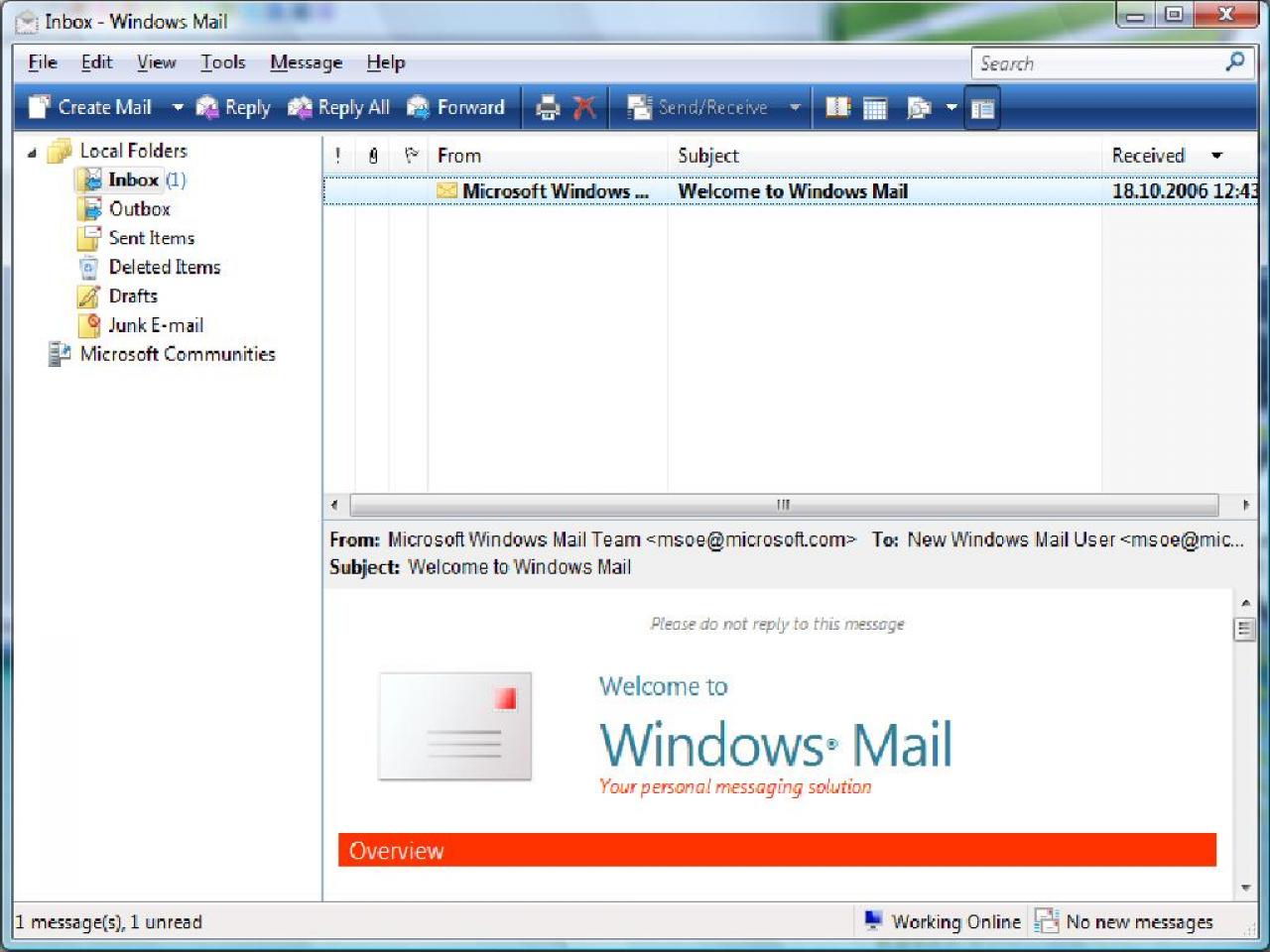This screenshot has width=1270, height=952.
Task: Click the preview Subject line text
Action: tap(519, 567)
